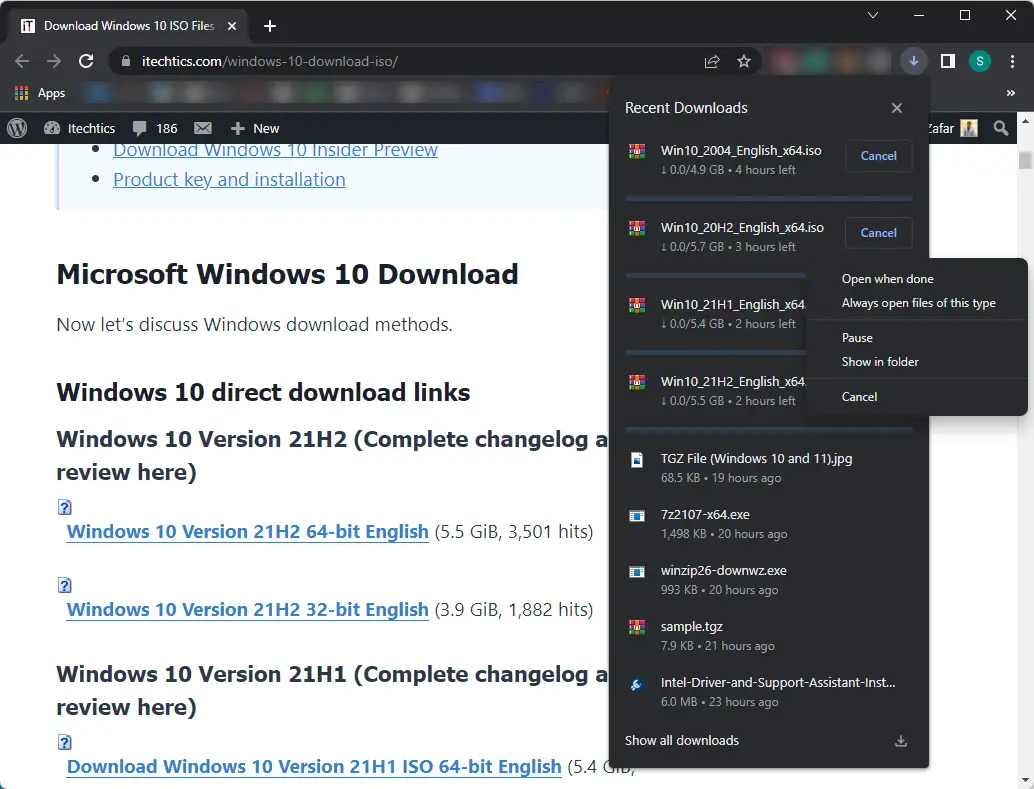Open the sample.tgz download entry
Image resolution: width=1034 pixels, height=789 pixels.
(x=768, y=636)
